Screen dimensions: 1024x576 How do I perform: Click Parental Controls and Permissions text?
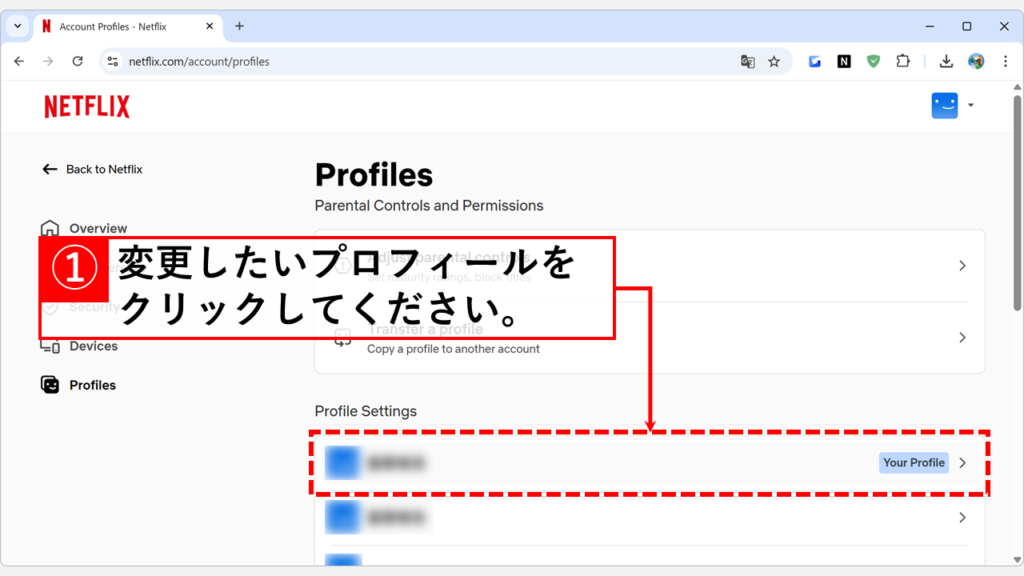429,206
